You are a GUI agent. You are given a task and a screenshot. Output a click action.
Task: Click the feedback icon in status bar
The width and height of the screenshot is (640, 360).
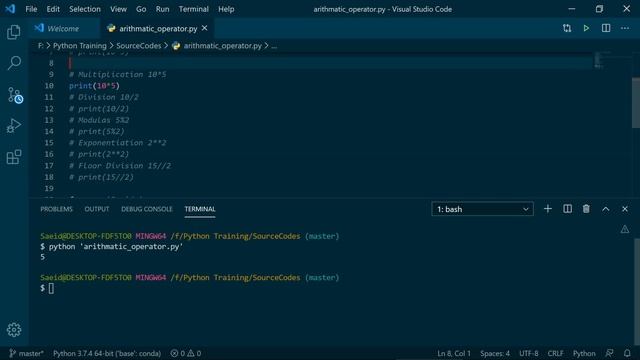[x=609, y=353]
